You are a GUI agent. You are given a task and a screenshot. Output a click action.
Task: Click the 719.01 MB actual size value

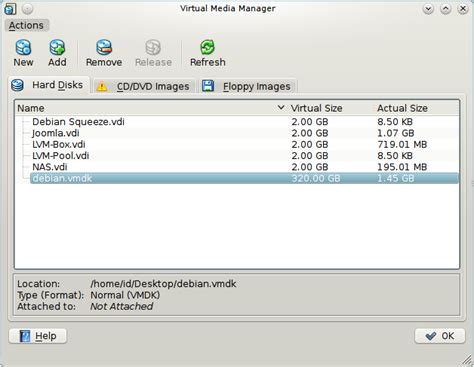(x=402, y=144)
